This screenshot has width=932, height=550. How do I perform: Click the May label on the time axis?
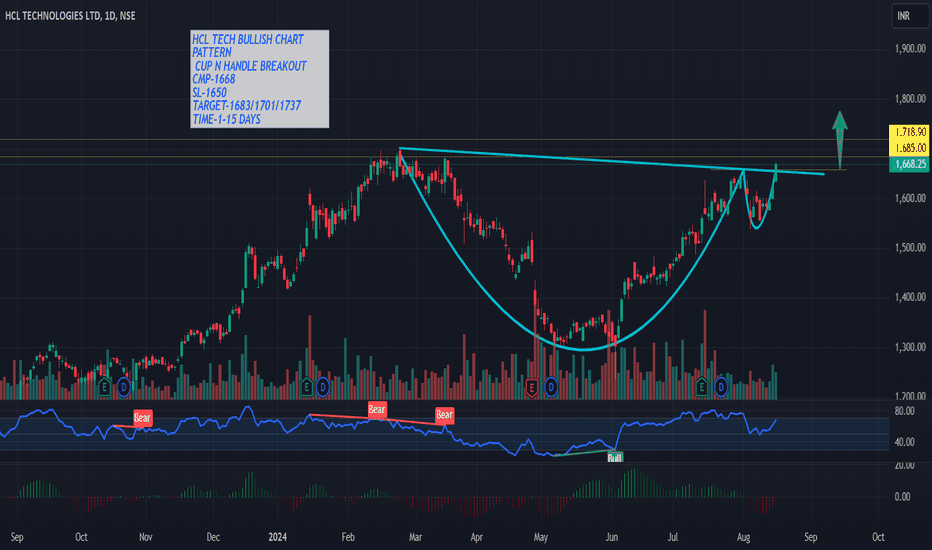(x=541, y=537)
